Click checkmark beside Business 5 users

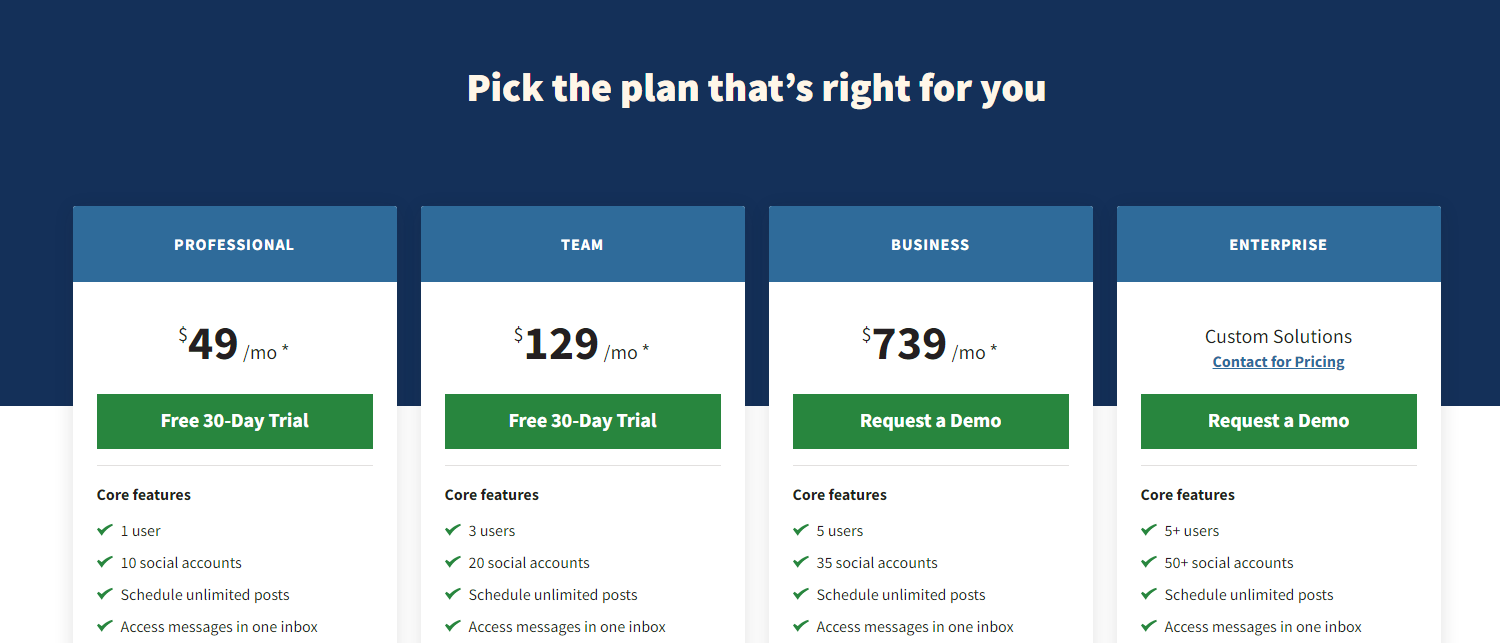coord(800,530)
